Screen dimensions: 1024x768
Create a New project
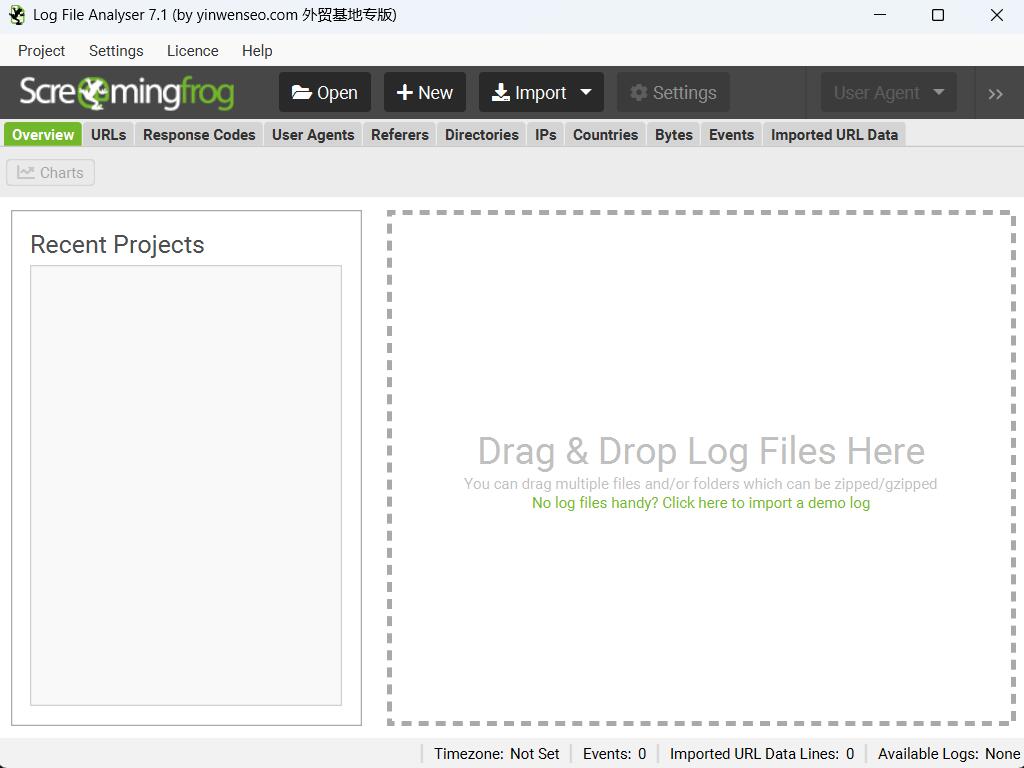coord(424,93)
